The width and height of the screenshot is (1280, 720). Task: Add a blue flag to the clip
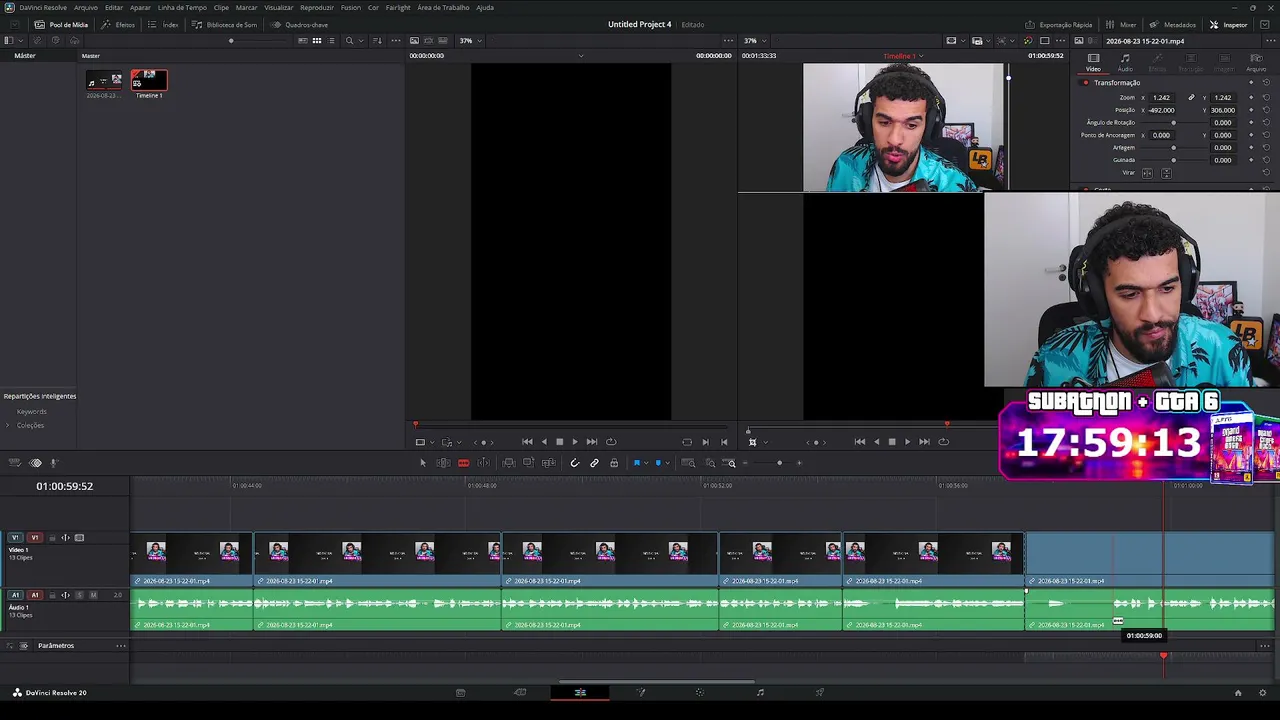[x=636, y=463]
